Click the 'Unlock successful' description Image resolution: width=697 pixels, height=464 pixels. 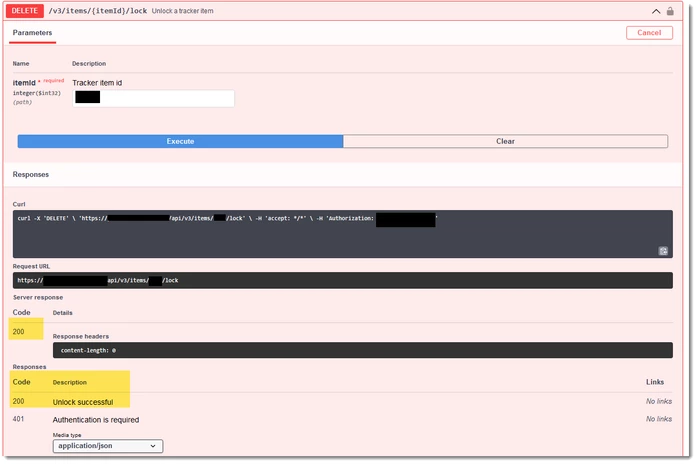pos(83,402)
